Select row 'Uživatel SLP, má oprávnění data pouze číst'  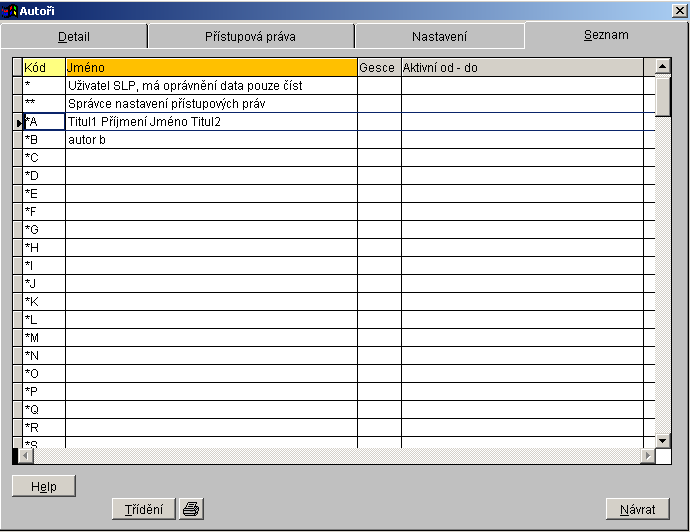tap(185, 86)
